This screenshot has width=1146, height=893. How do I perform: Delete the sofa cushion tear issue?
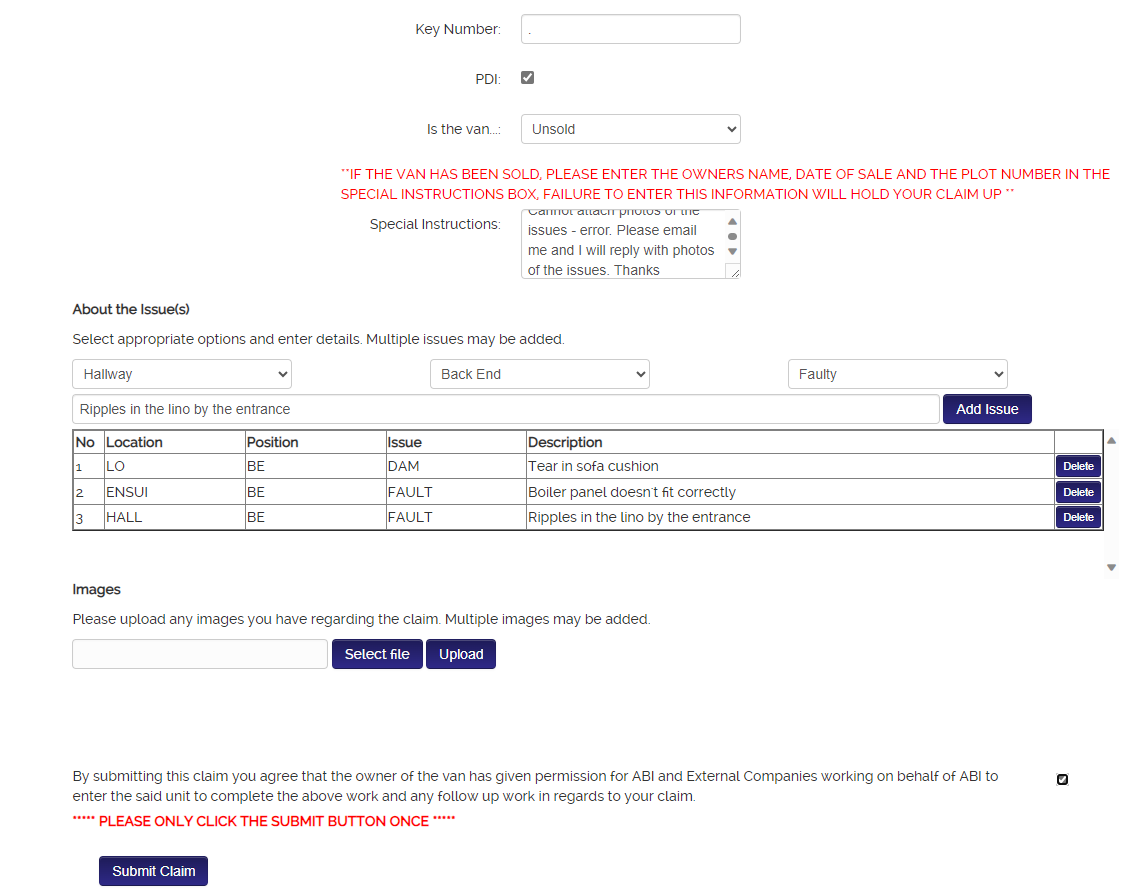click(1078, 466)
